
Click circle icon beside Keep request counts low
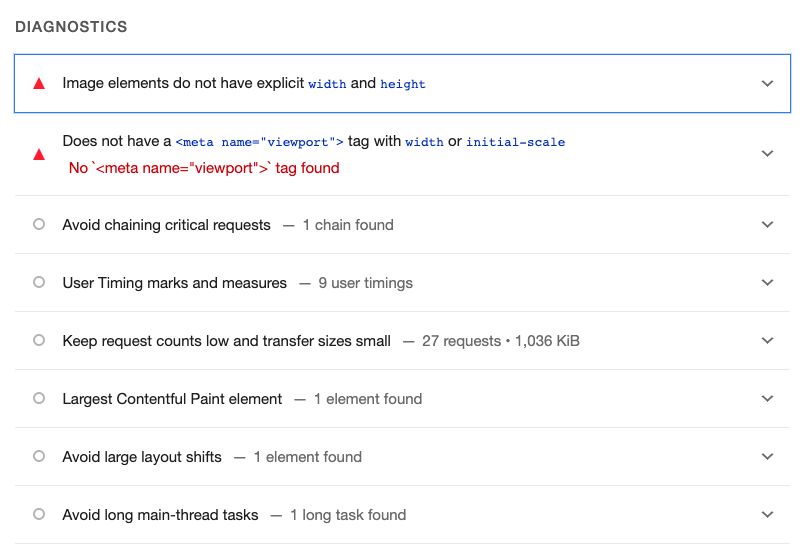pos(39,340)
